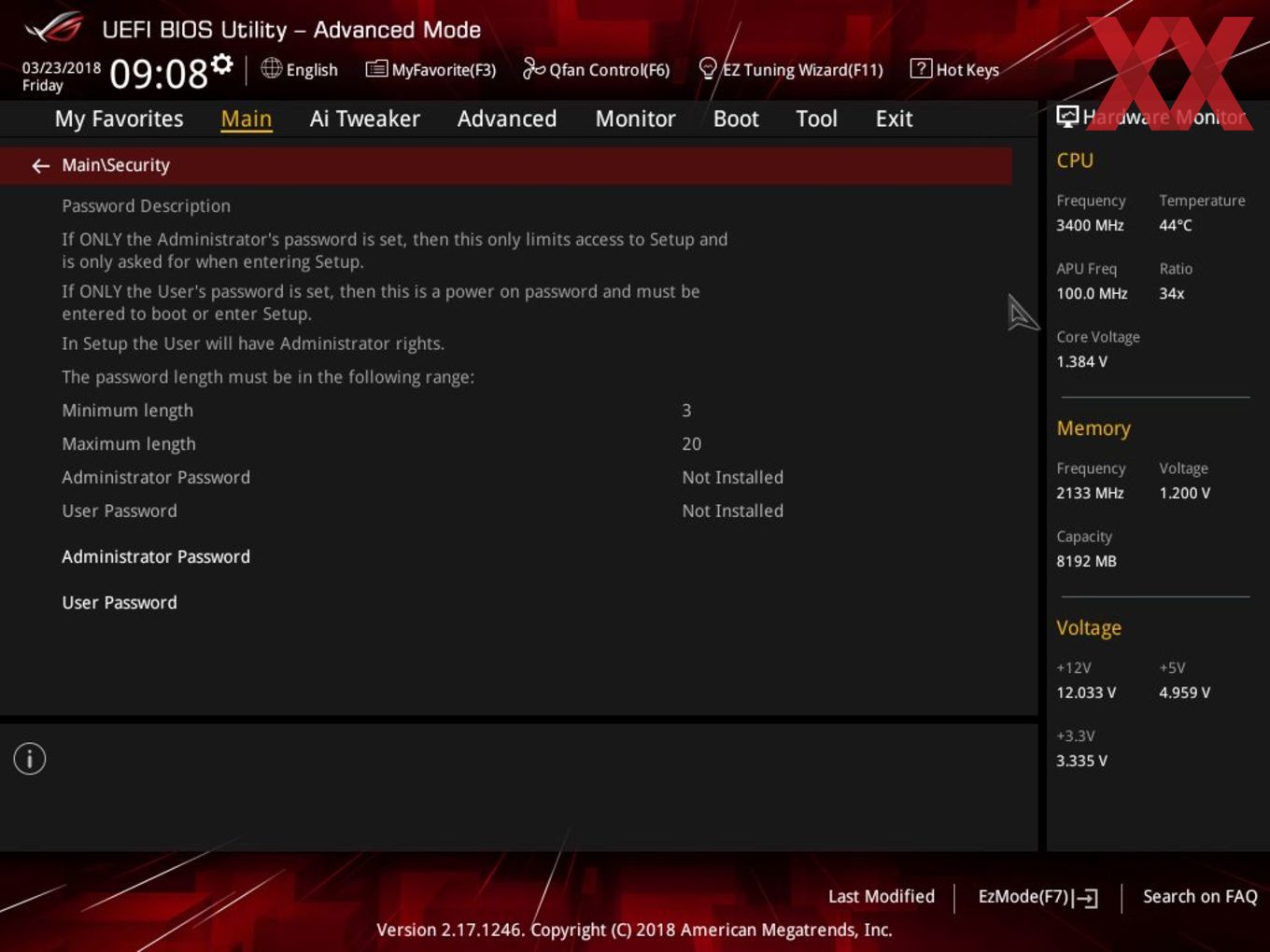
Task: Open the My Favorites tab
Action: coord(119,119)
